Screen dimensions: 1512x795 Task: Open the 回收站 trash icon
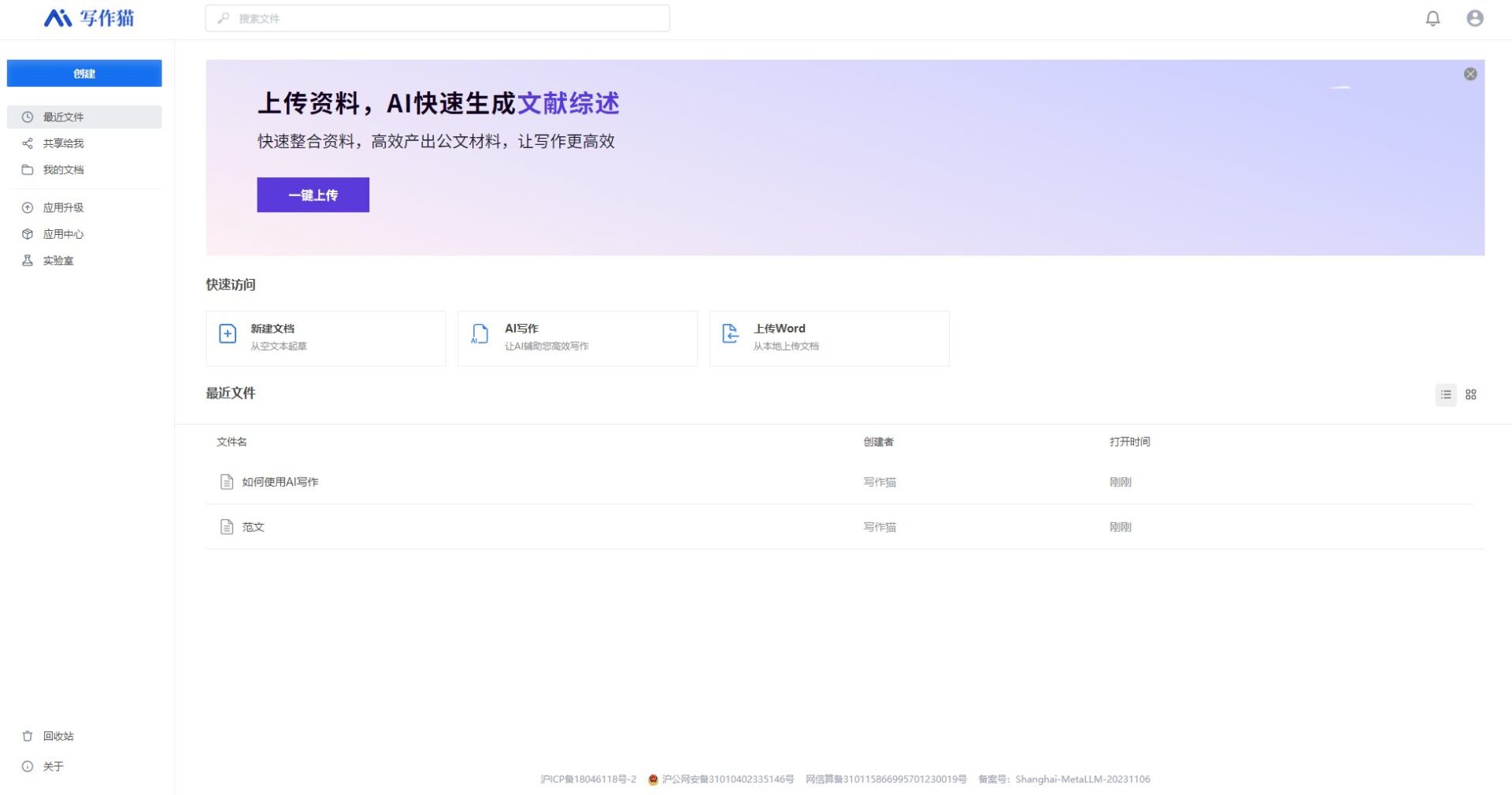click(x=28, y=736)
